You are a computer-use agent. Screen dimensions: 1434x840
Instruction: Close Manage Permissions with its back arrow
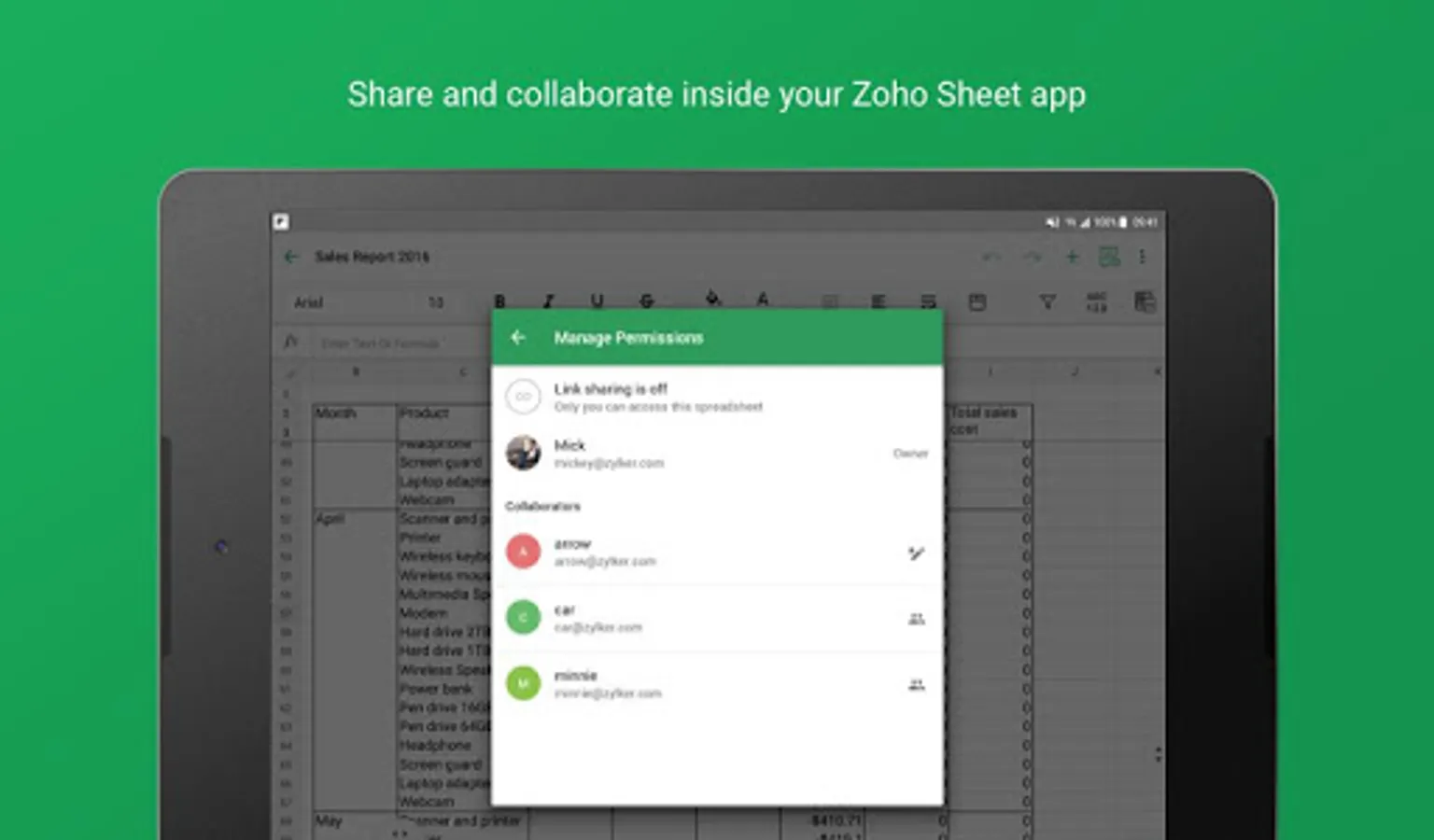pyautogui.click(x=518, y=338)
